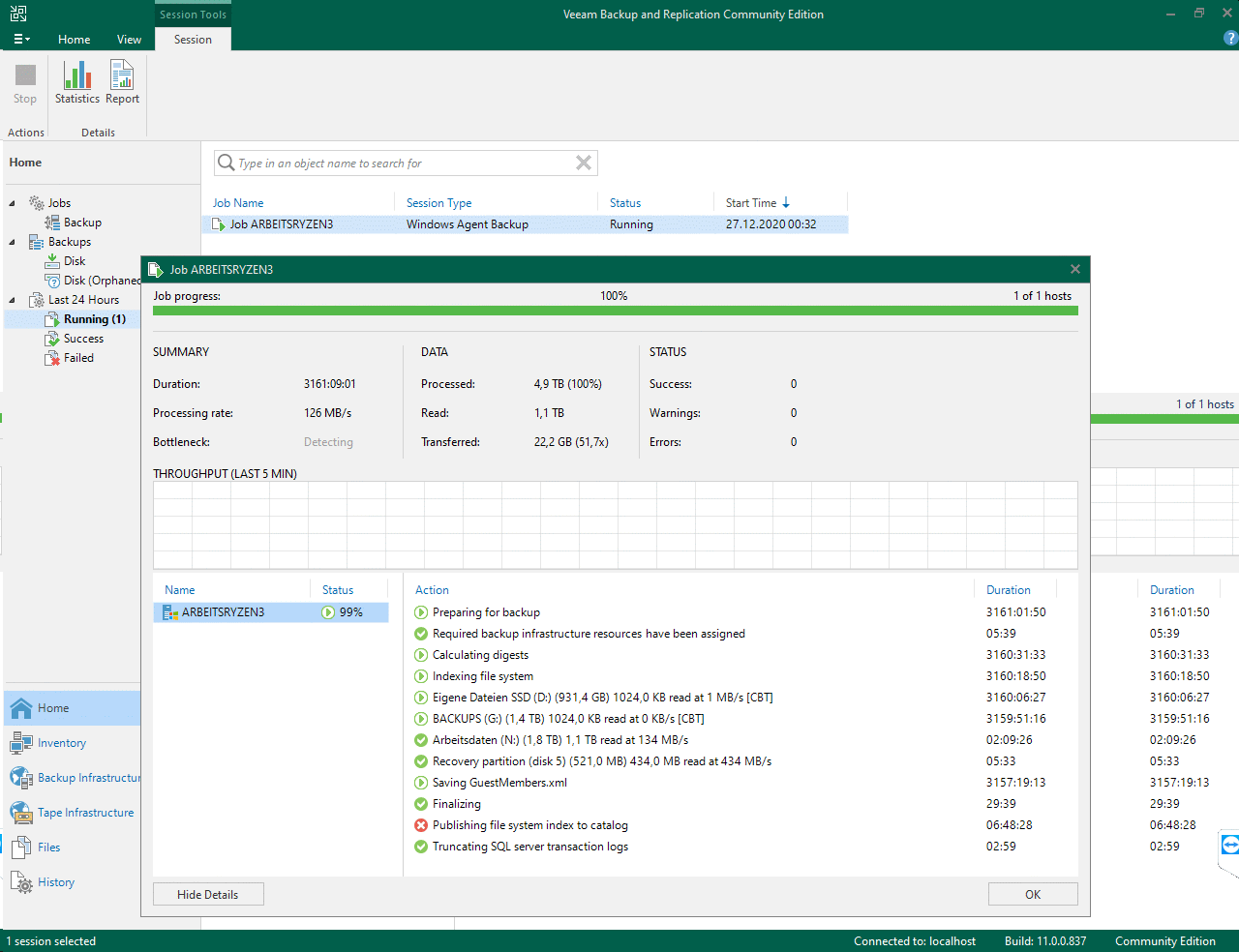
Task: Select the Arbeitsdaten (N:) action row
Action: pos(740,740)
